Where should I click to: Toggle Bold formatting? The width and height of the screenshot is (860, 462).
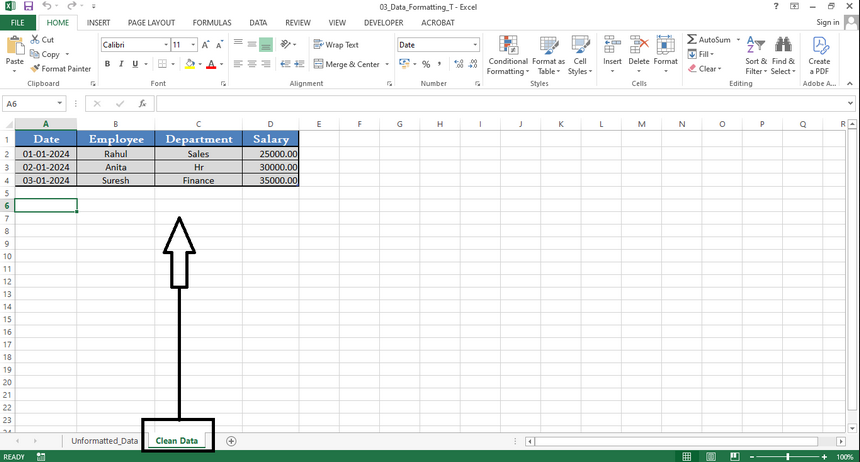pos(107,64)
